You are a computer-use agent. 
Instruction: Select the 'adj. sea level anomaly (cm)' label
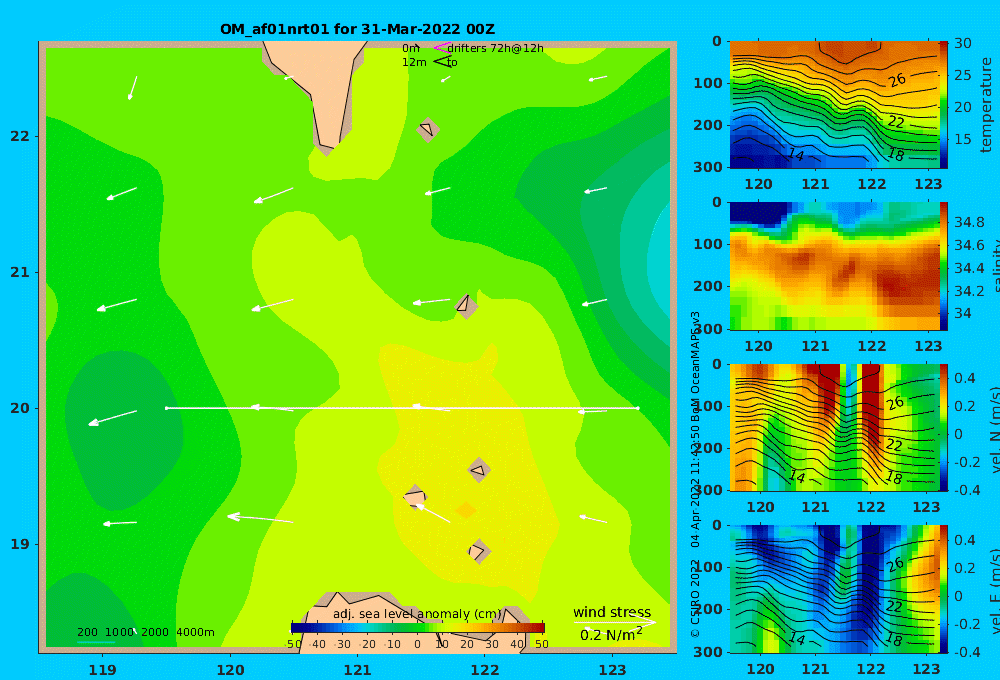(x=417, y=614)
